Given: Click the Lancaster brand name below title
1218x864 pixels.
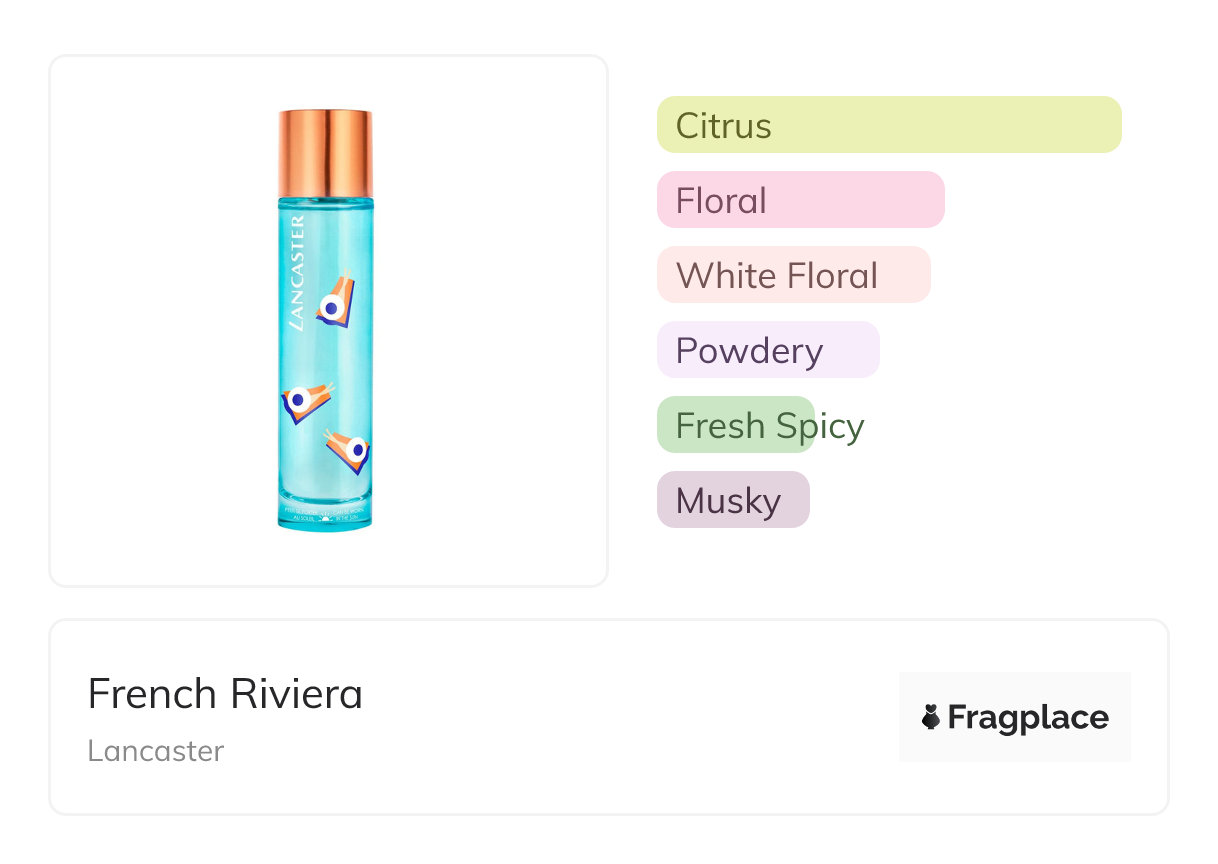Looking at the screenshot, I should tap(155, 751).
